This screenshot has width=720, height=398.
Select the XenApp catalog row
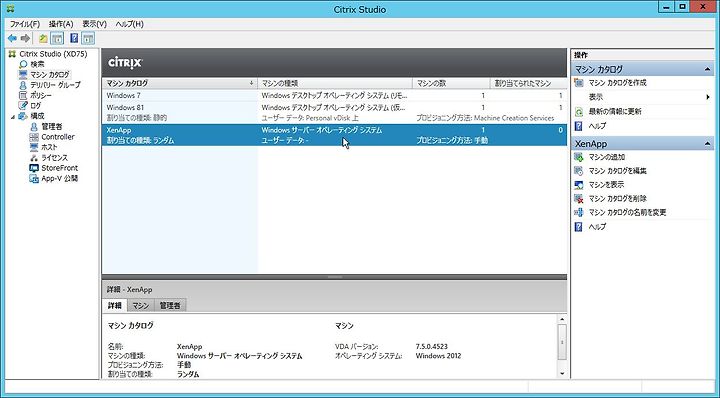click(x=334, y=135)
